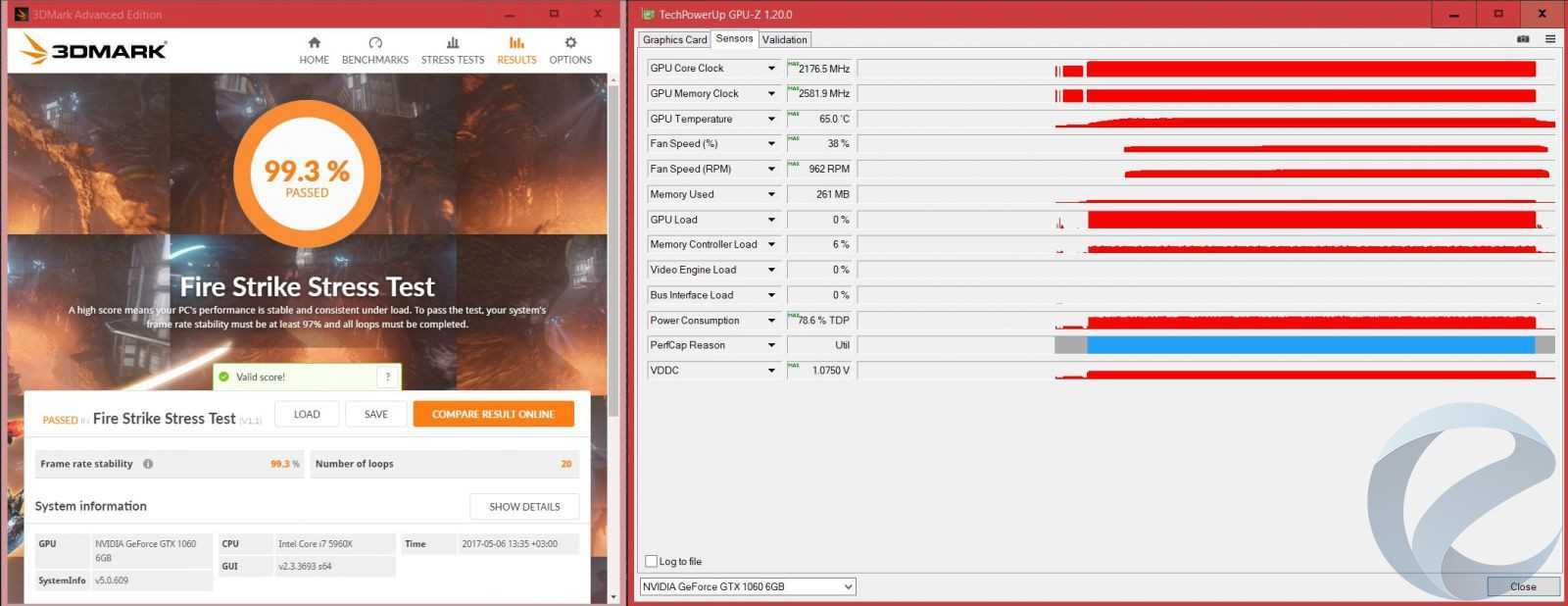This screenshot has width=1568, height=606.
Task: Click the 3DMark vertical scrollbar down arrow
Action: click(x=613, y=596)
